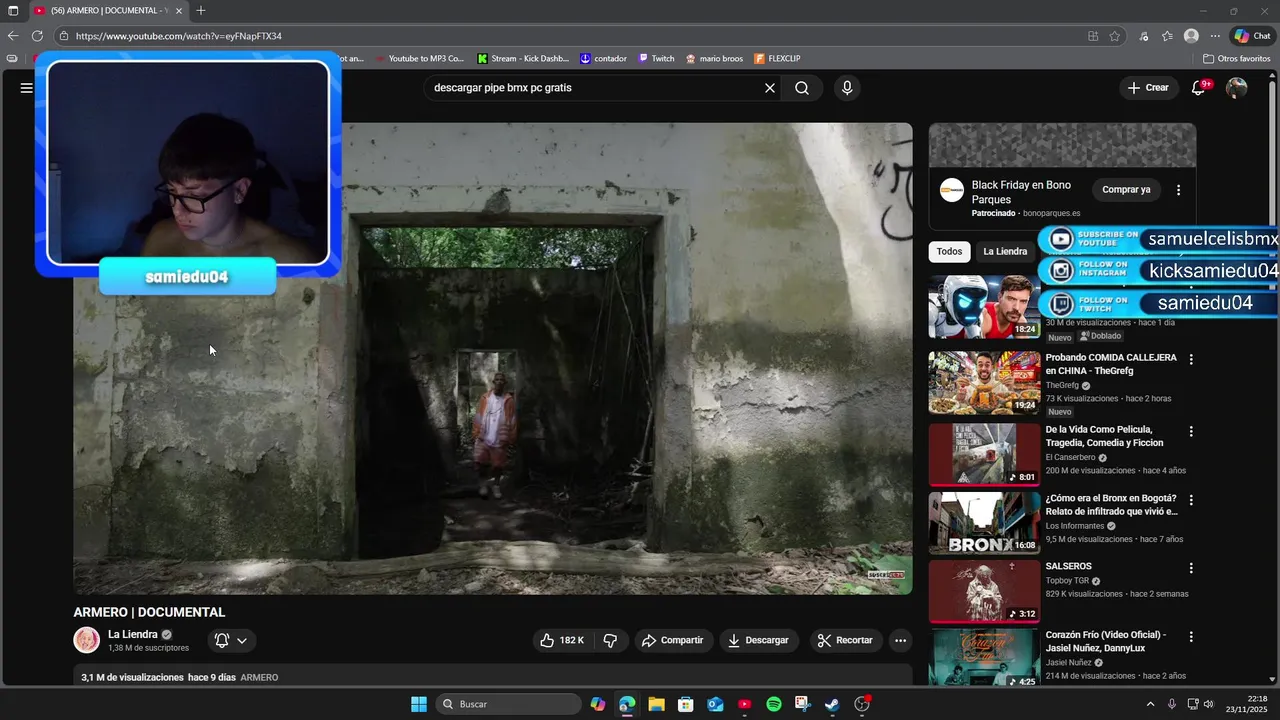Image resolution: width=1280 pixels, height=720 pixels.
Task: Open options for Corazón Frío video
Action: 1191,636
